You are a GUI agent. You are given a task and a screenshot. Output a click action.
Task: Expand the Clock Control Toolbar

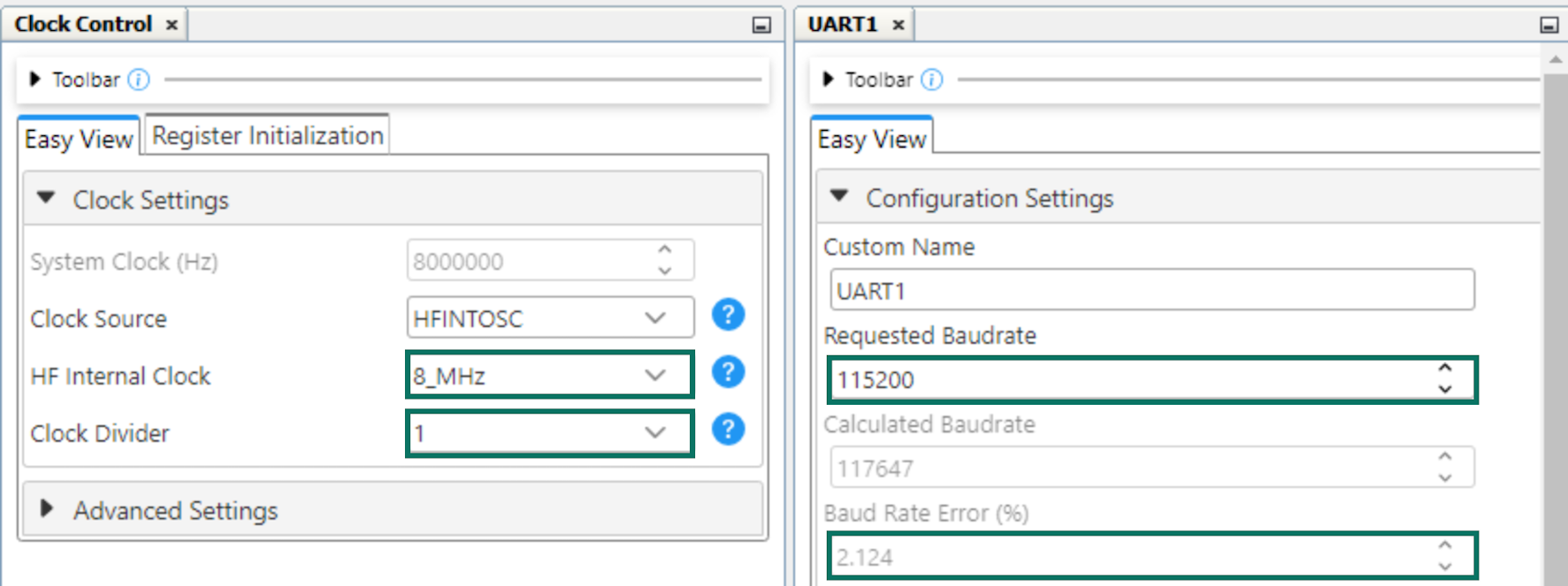35,80
